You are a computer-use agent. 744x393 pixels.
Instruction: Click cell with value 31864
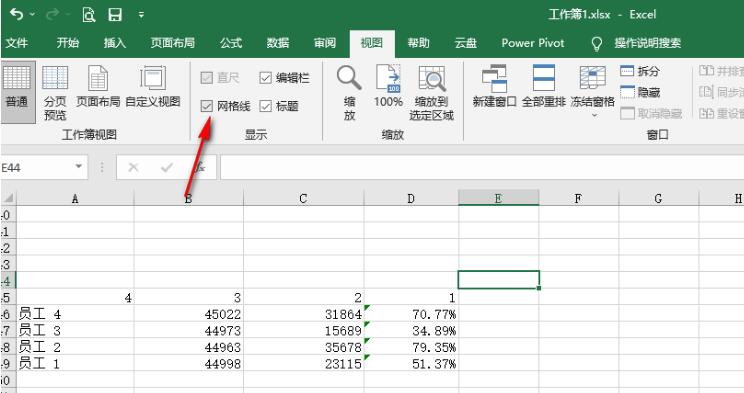[x=304, y=314]
